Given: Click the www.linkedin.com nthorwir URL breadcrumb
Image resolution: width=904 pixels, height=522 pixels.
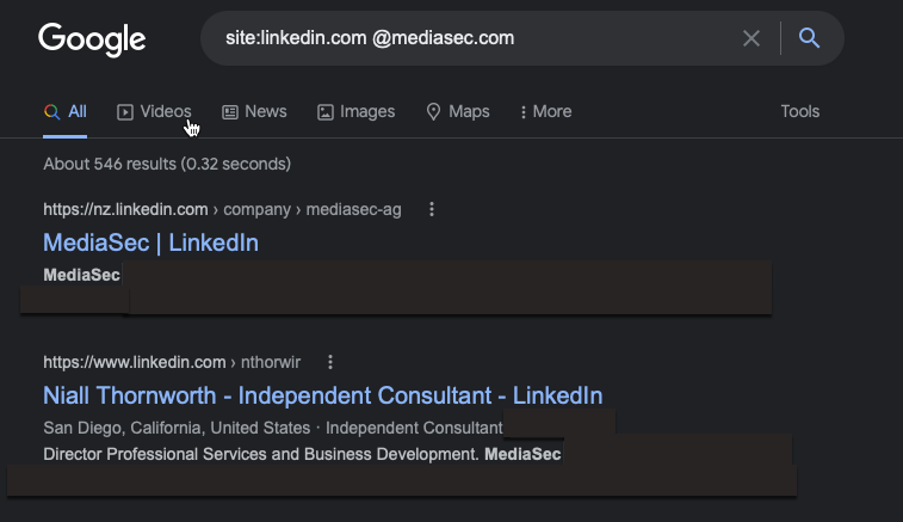Looking at the screenshot, I should click(x=172, y=362).
